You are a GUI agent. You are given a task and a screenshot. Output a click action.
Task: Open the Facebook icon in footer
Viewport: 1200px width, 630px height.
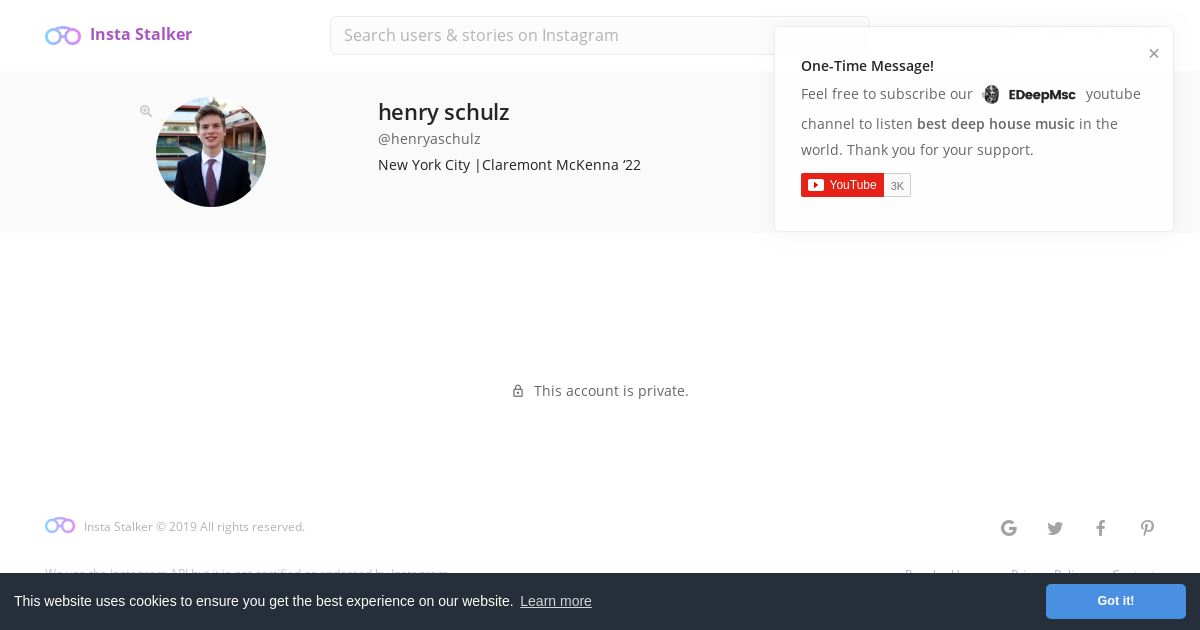coord(1101,528)
